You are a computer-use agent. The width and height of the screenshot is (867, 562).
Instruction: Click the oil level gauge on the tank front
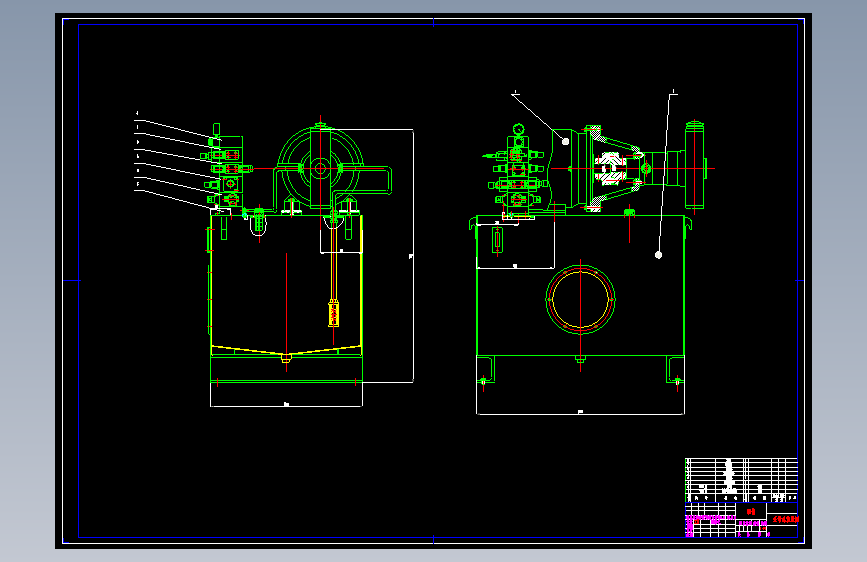(x=497, y=241)
